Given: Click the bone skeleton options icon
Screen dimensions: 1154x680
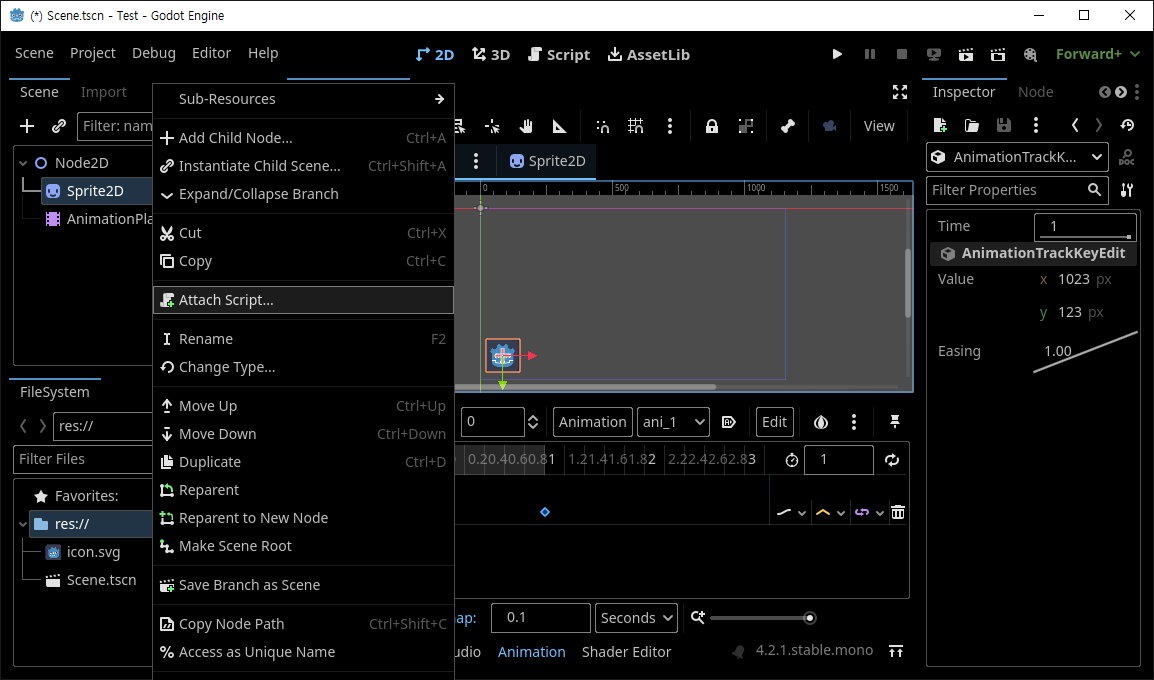Looking at the screenshot, I should 787,126.
